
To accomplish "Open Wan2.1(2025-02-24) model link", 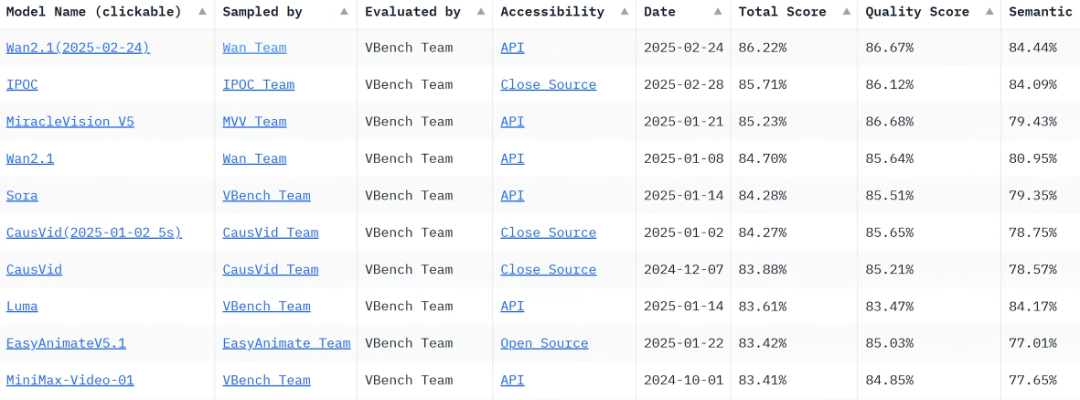I will 78,48.
